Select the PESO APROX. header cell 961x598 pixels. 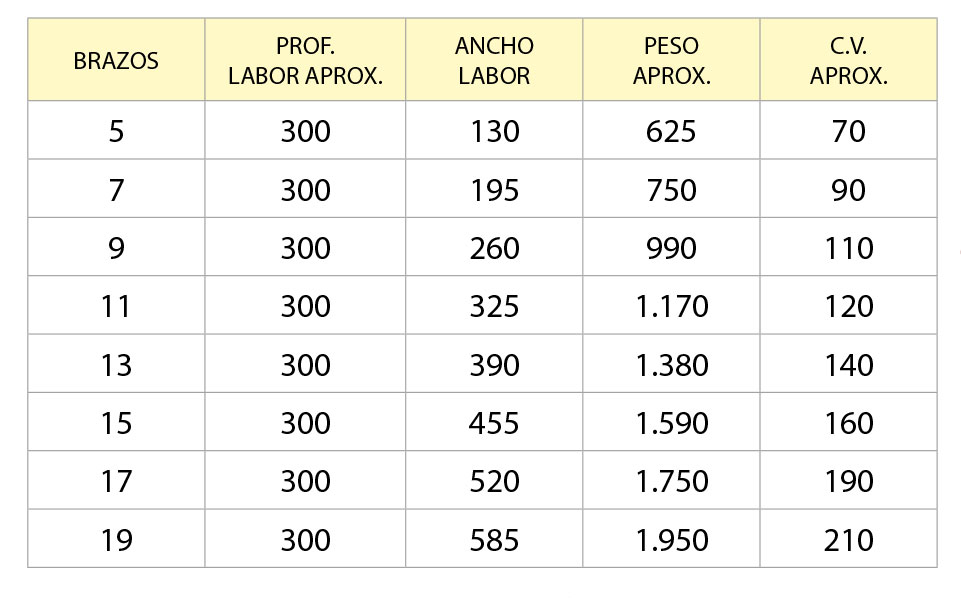click(671, 61)
